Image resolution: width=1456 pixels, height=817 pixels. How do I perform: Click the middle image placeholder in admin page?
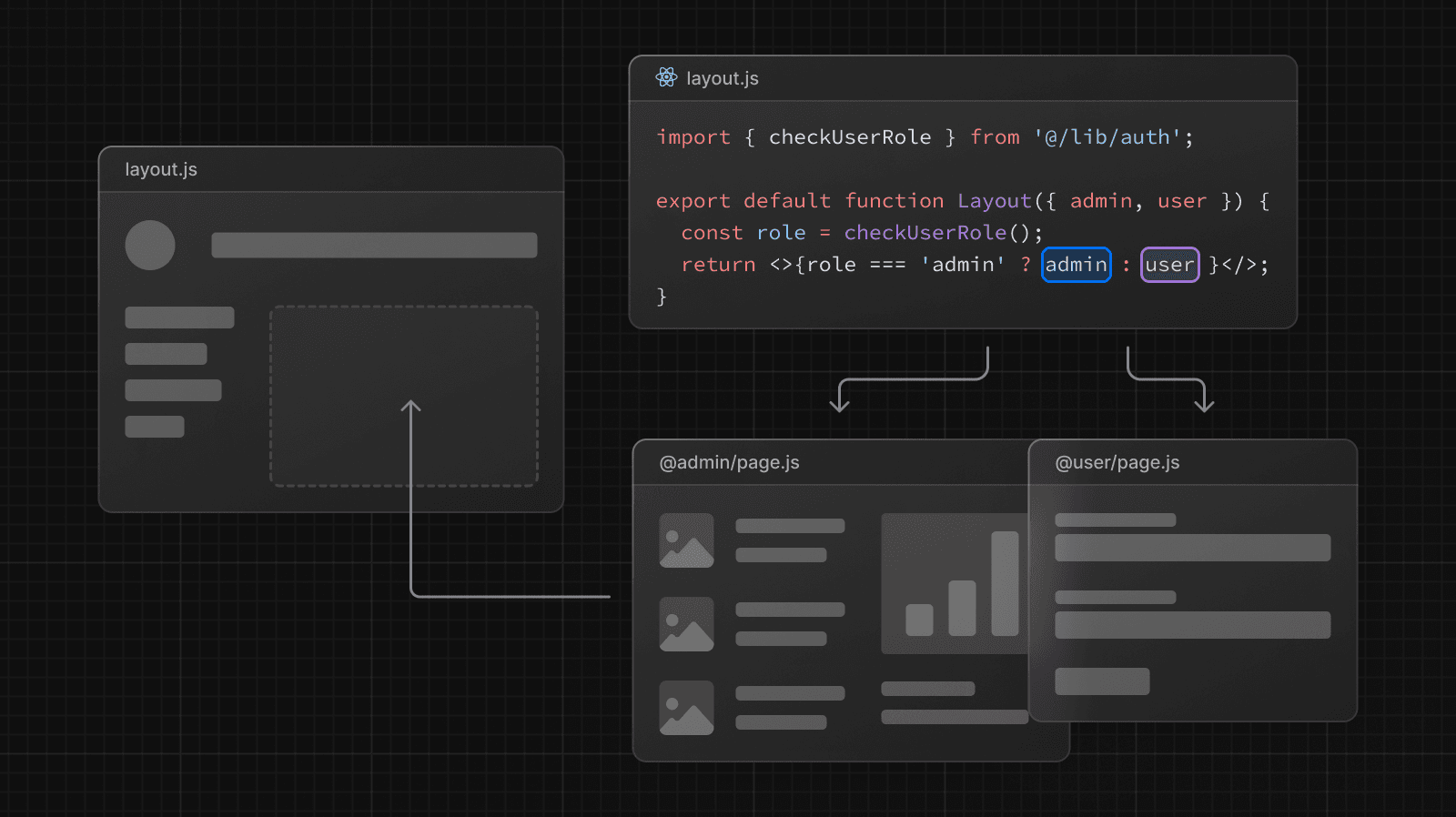[686, 624]
